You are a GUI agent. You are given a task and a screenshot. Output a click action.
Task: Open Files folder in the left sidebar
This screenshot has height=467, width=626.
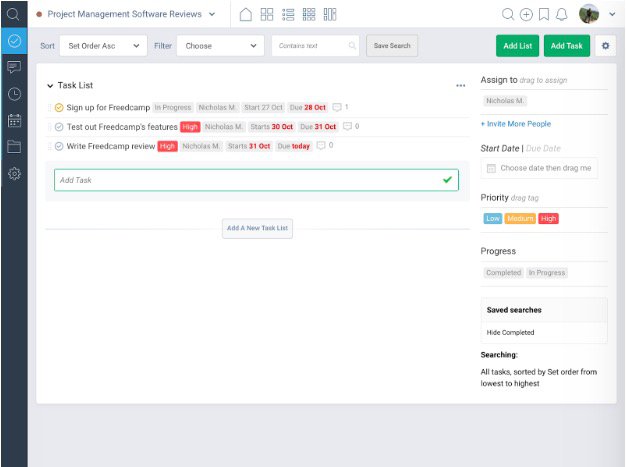click(14, 146)
